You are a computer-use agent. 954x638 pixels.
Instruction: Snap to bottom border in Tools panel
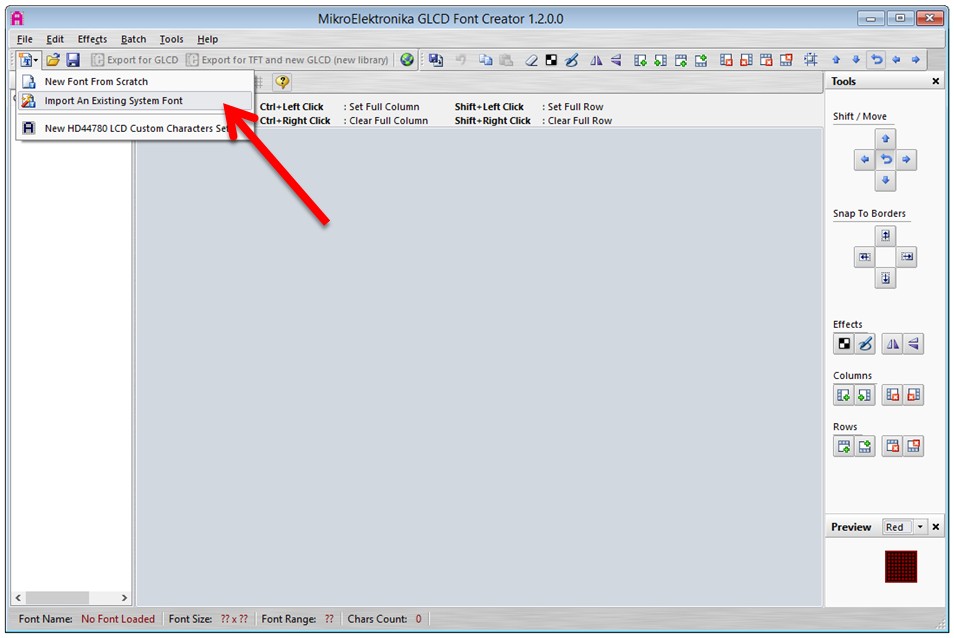tap(885, 278)
